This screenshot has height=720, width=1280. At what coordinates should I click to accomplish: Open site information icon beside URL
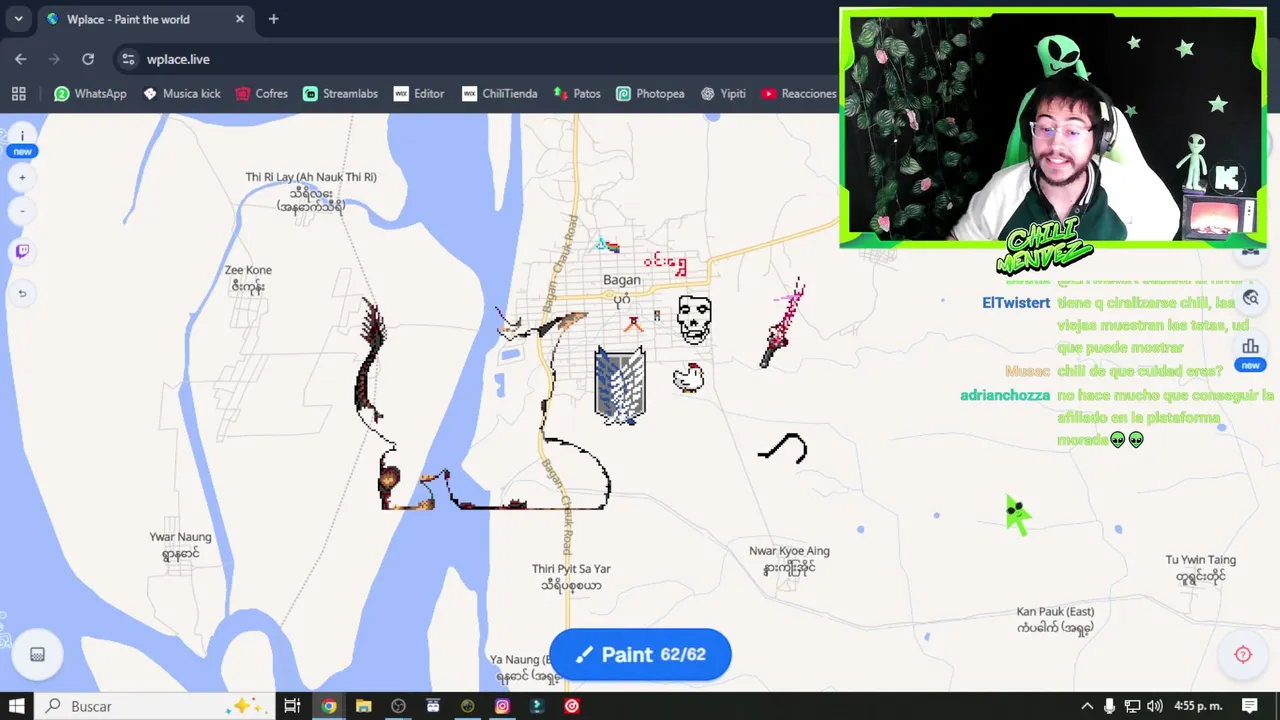click(x=128, y=59)
